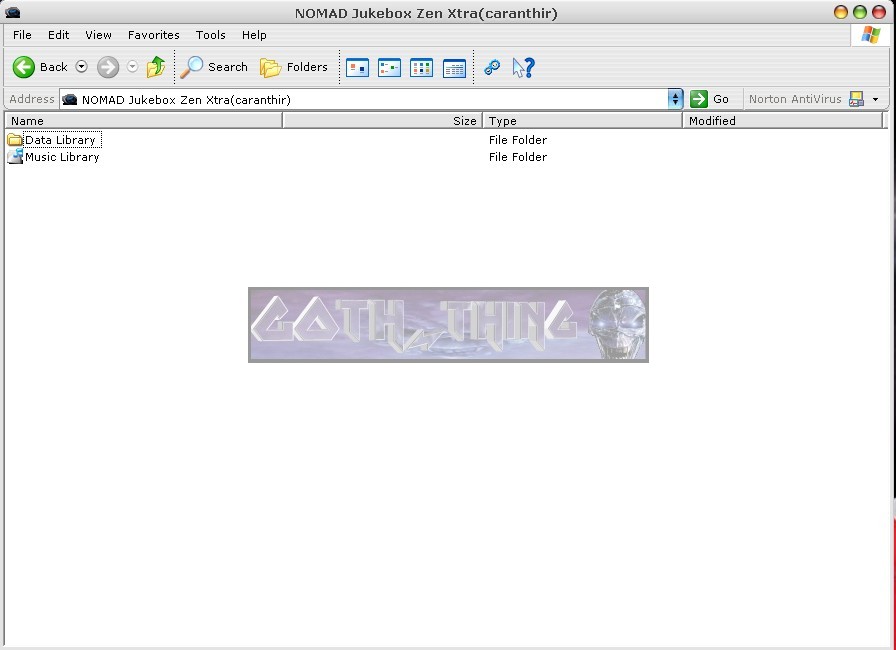Click the red close window button
Viewport: 896px width, 650px height.
point(879,12)
